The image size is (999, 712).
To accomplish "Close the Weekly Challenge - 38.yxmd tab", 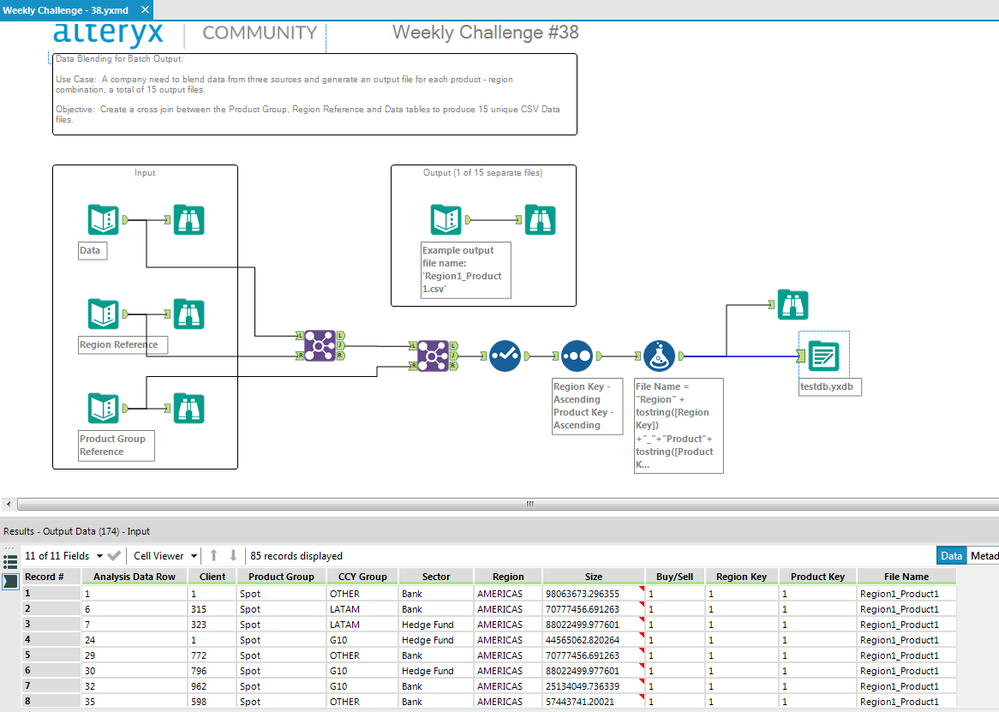I will coord(145,10).
